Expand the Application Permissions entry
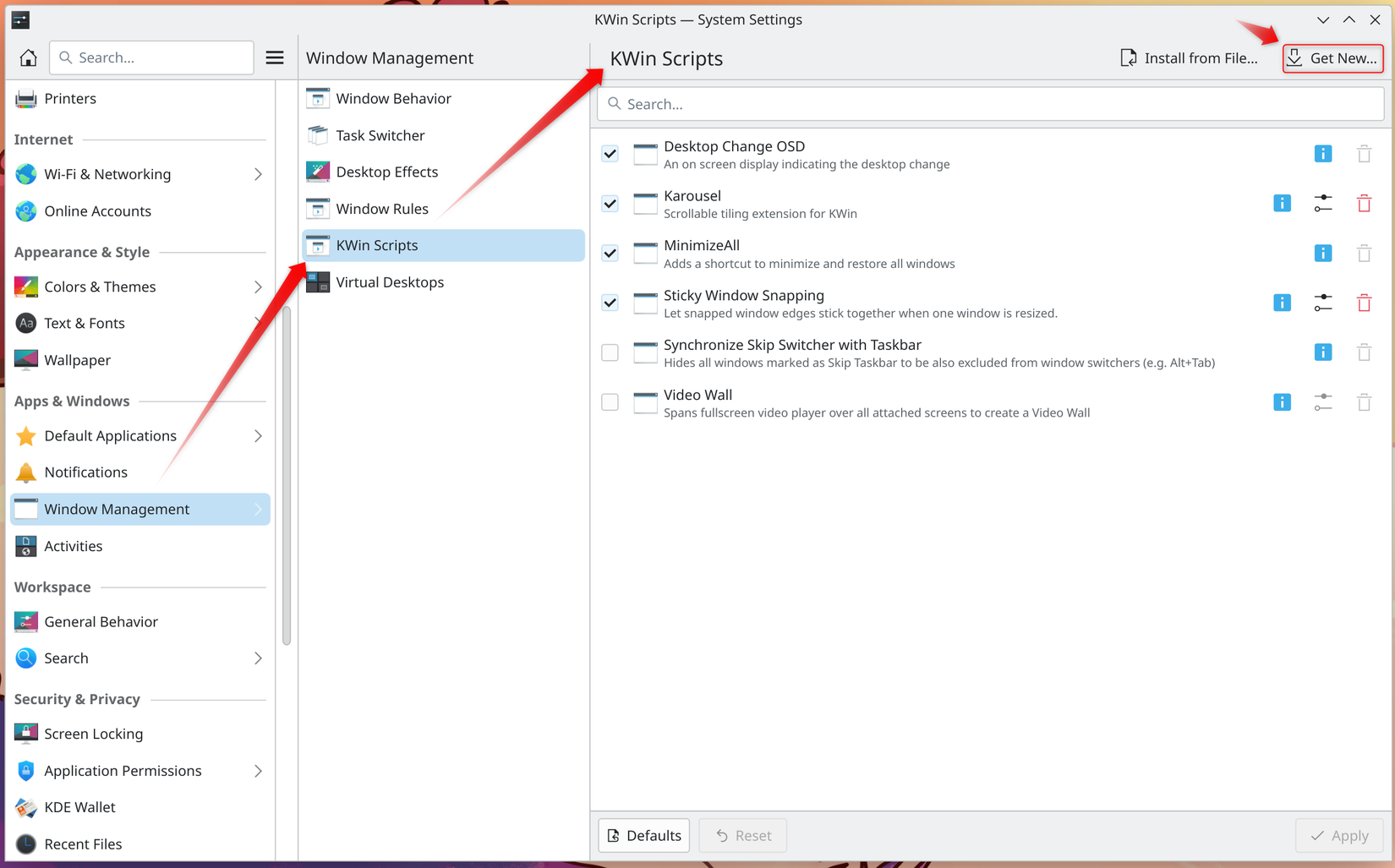 point(258,770)
